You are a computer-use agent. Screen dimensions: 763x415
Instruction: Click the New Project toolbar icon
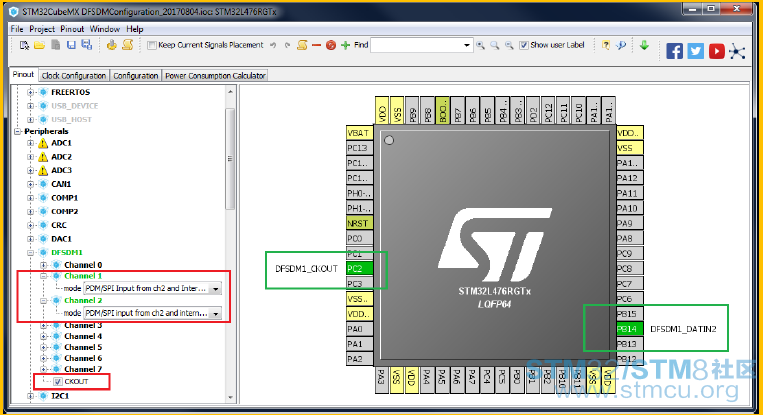(24, 45)
